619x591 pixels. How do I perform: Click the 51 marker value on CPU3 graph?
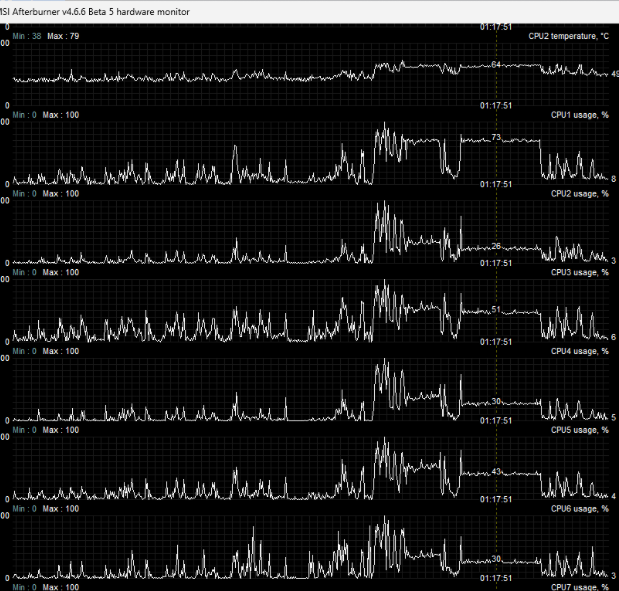pos(496,310)
